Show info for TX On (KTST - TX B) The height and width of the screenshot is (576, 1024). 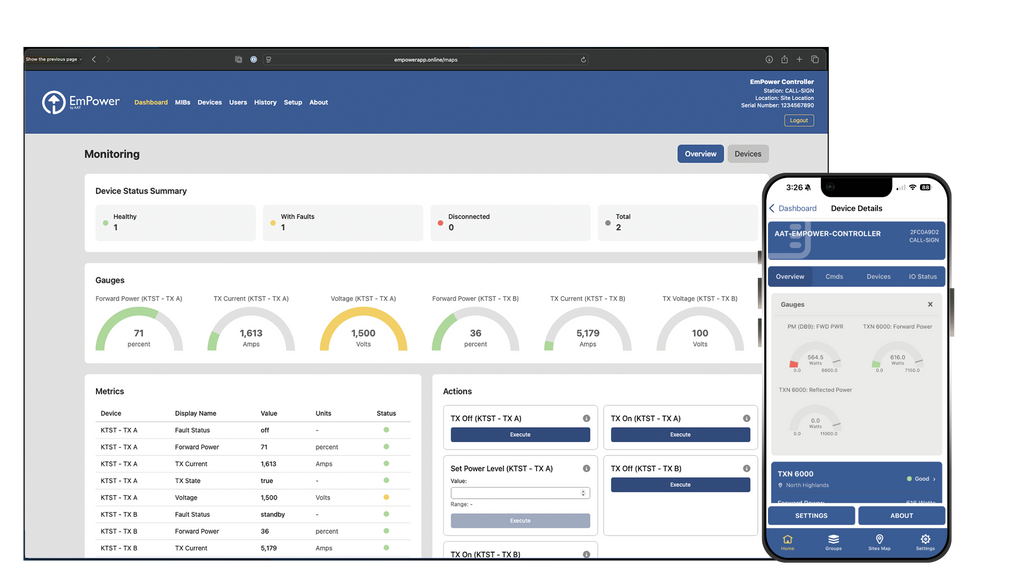point(586,554)
